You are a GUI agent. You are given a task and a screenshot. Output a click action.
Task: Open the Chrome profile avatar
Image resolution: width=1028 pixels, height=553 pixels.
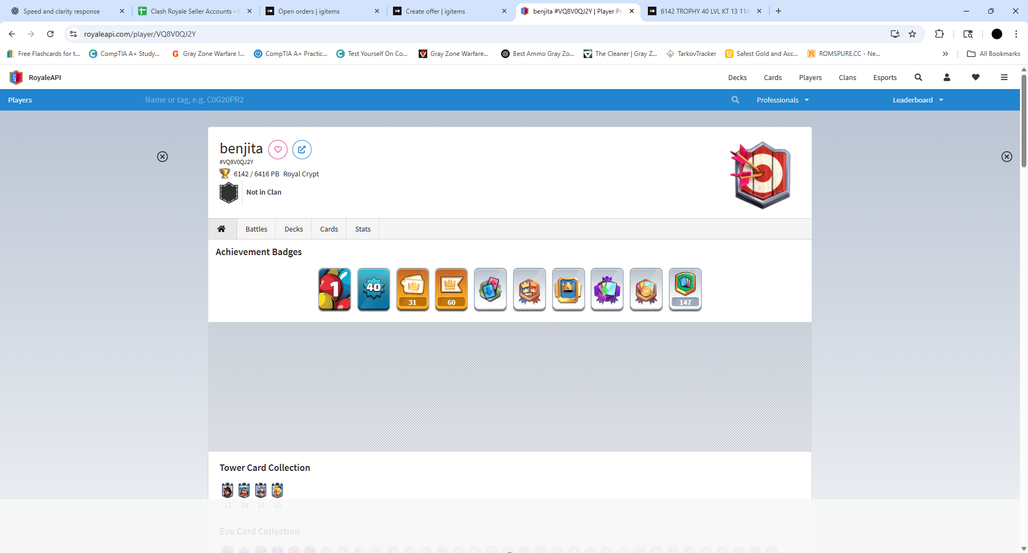pyautogui.click(x=997, y=34)
